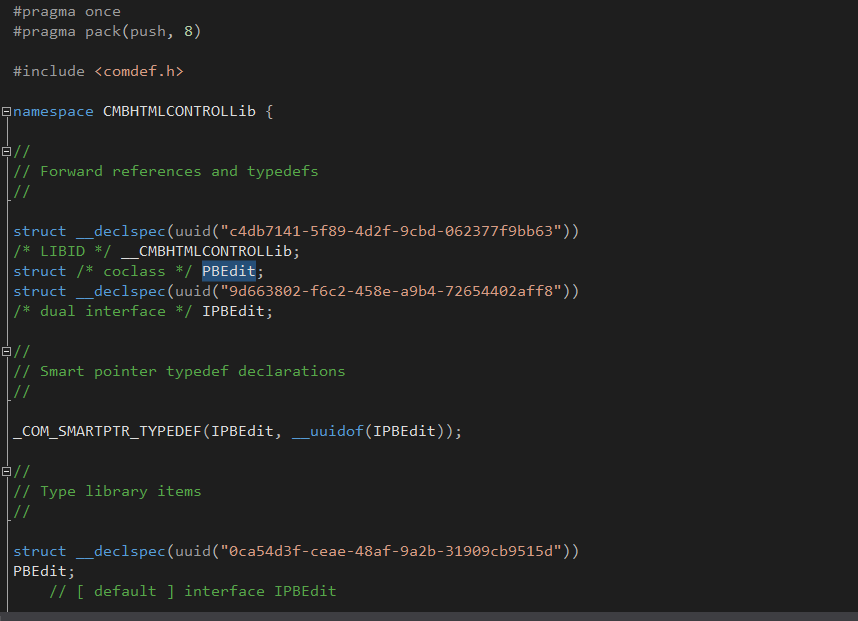Click __declspec on the 0ca54d3f struct line
This screenshot has height=621, width=858.
tap(120, 551)
